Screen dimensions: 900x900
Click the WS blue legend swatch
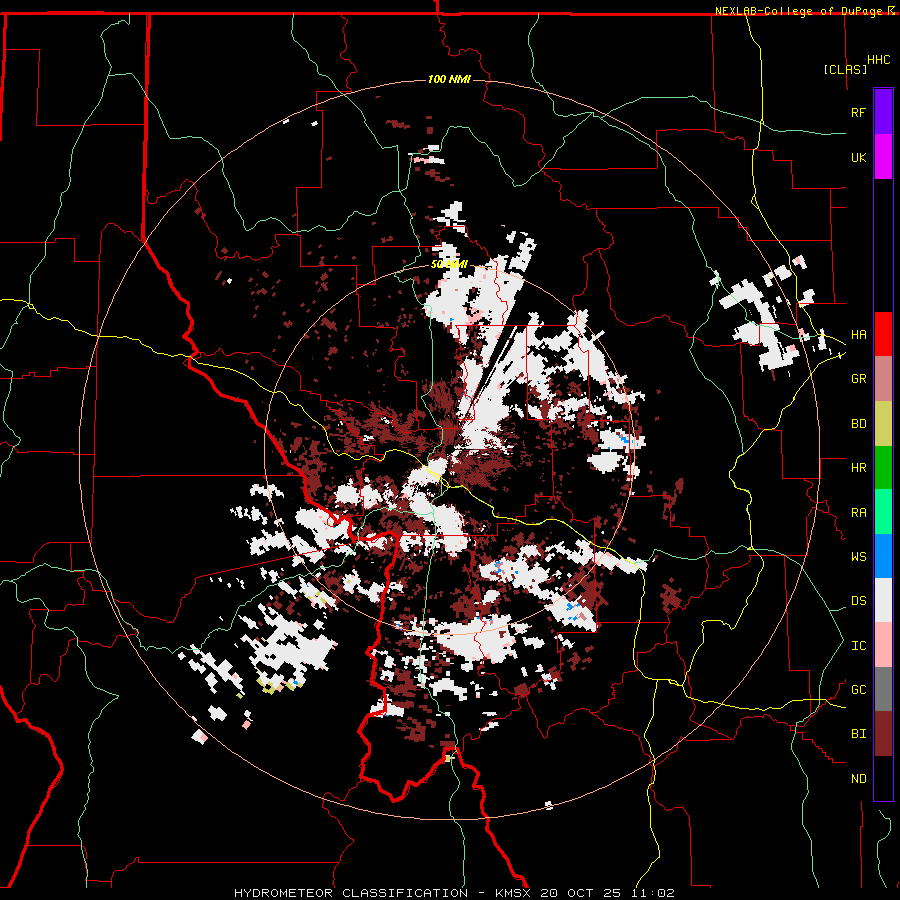coord(883,556)
